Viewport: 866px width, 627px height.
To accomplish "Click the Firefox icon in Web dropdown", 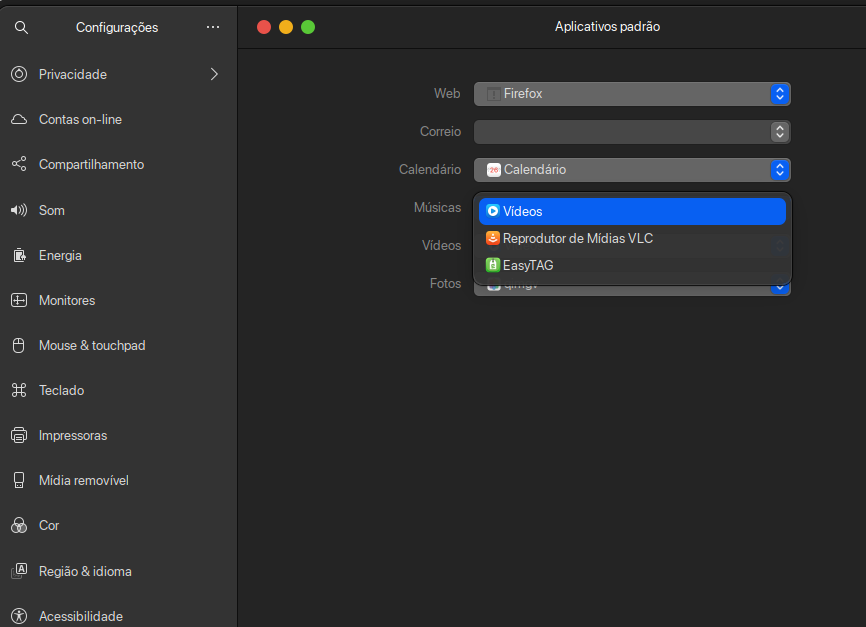I will [493, 94].
